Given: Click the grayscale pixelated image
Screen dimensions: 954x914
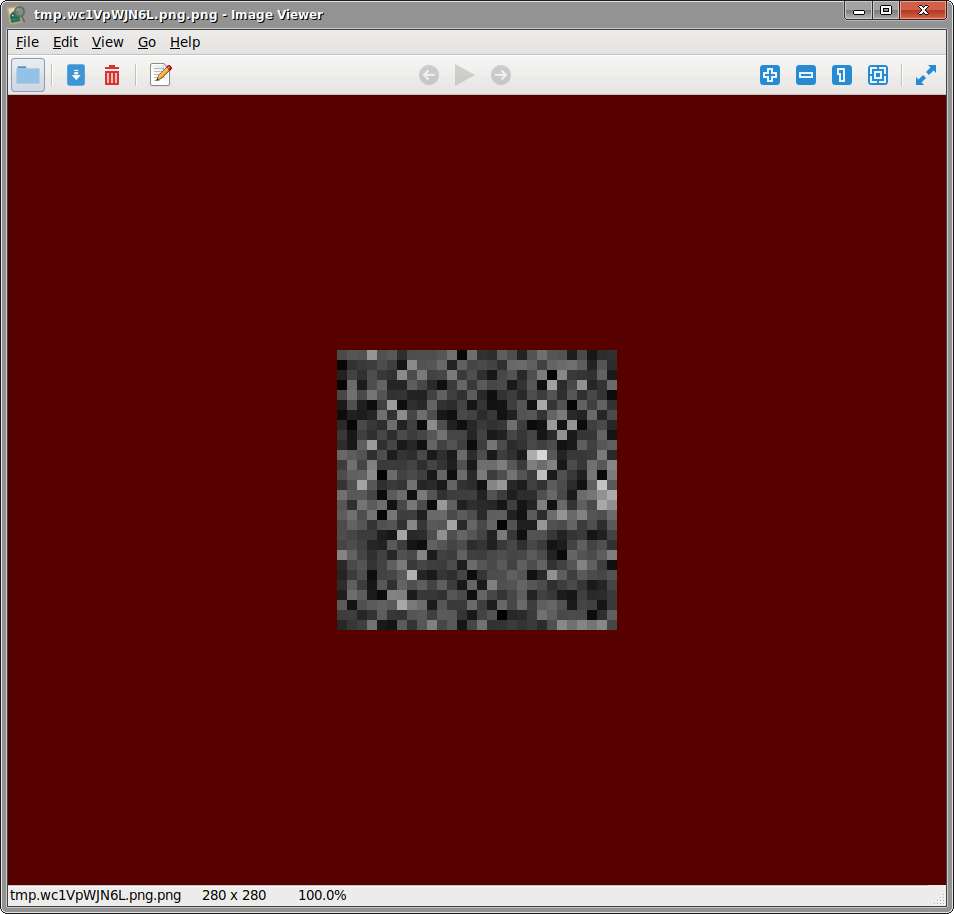Looking at the screenshot, I should [477, 490].
